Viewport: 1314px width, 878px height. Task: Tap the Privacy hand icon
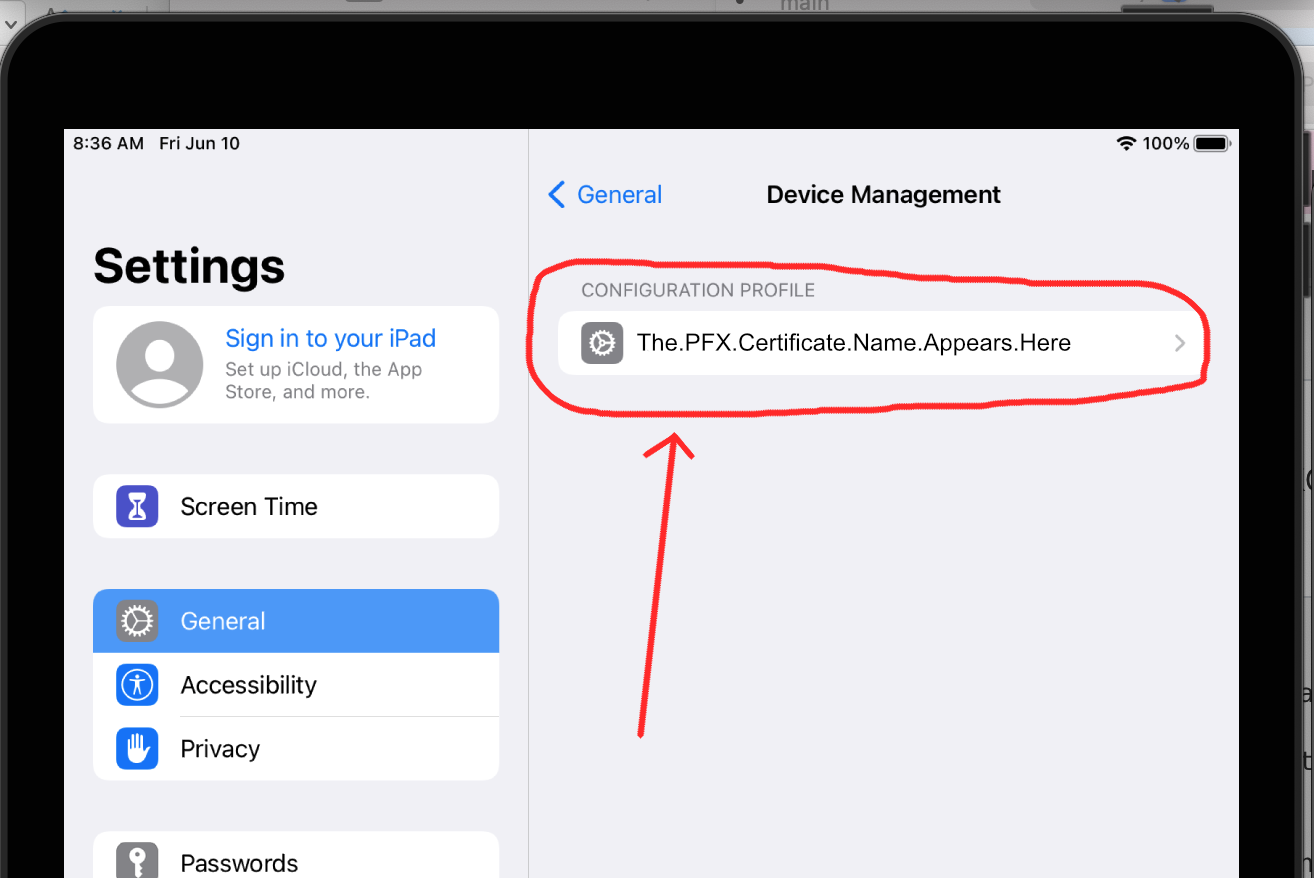click(137, 749)
